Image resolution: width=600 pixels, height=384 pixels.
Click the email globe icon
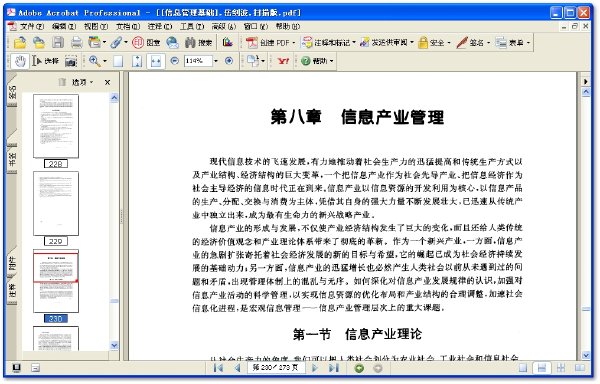[x=173, y=42]
